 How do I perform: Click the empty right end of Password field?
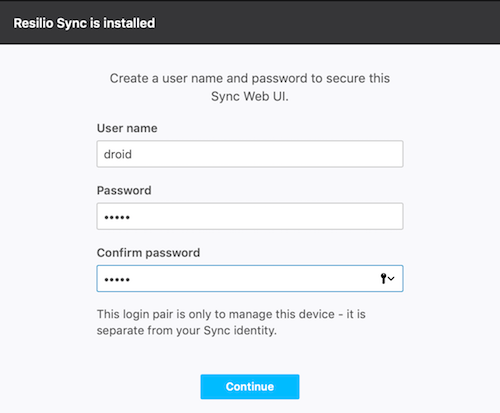click(333, 216)
